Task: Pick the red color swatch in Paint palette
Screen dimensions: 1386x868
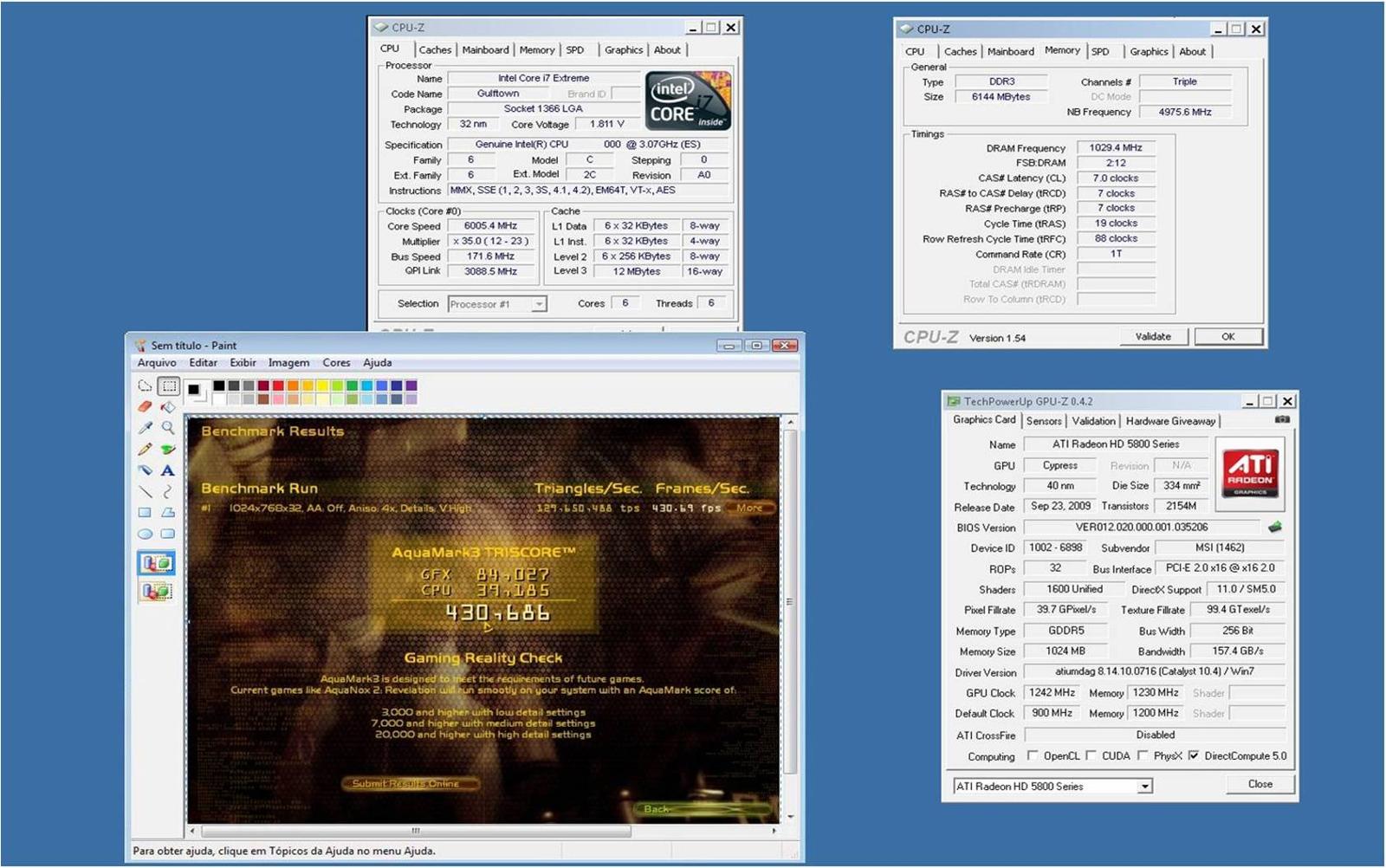Action: (278, 385)
